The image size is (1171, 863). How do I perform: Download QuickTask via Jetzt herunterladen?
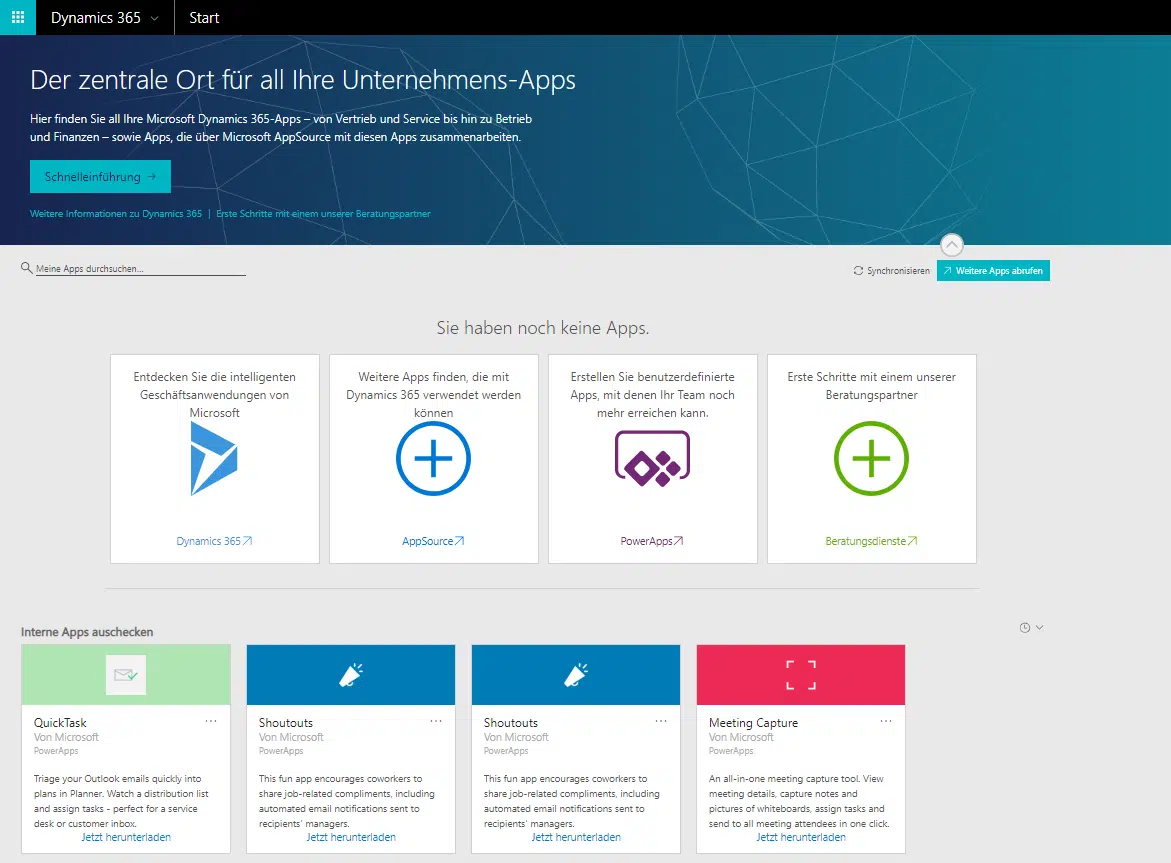126,838
